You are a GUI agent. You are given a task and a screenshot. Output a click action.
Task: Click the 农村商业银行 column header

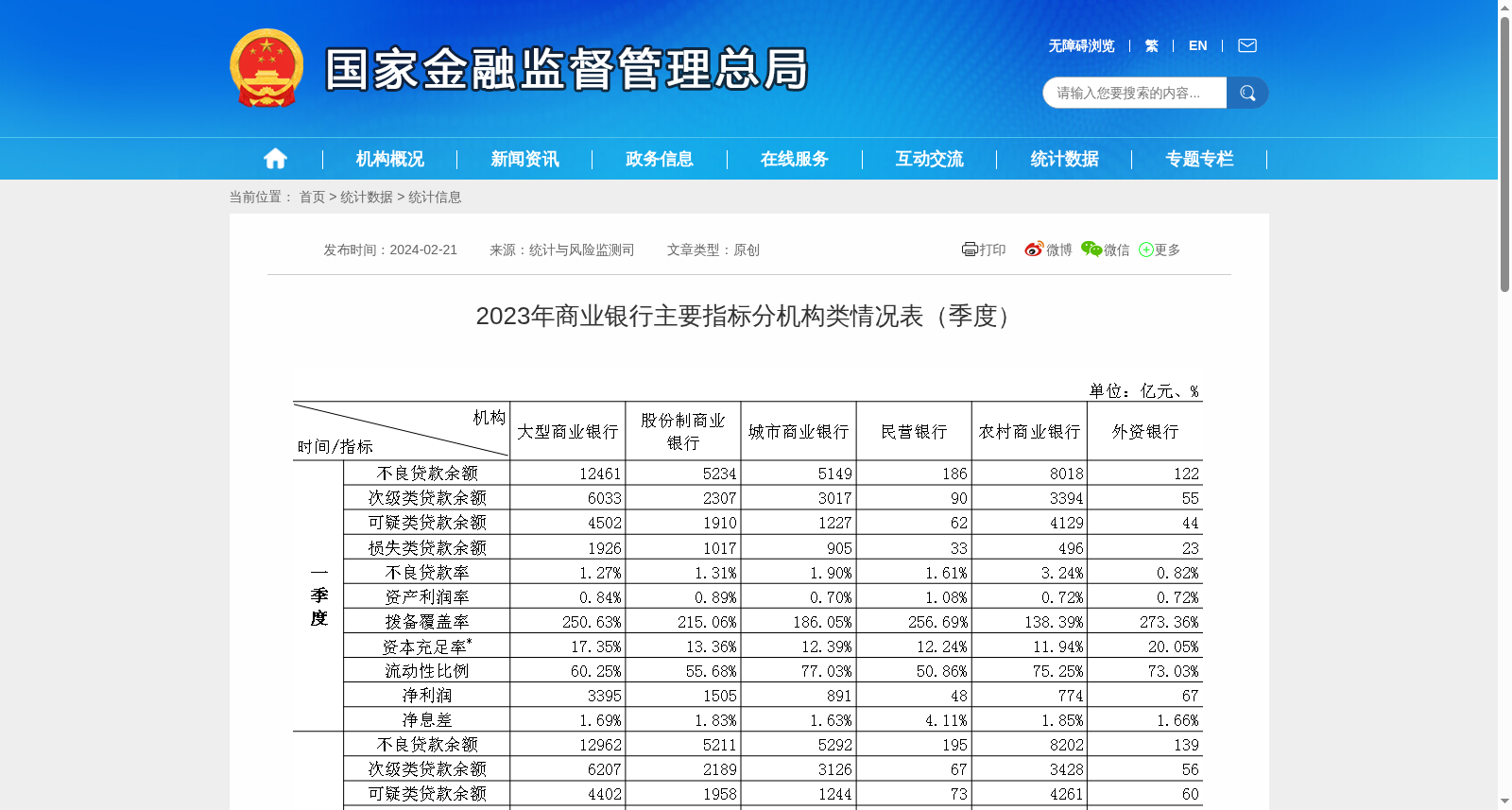[1029, 432]
